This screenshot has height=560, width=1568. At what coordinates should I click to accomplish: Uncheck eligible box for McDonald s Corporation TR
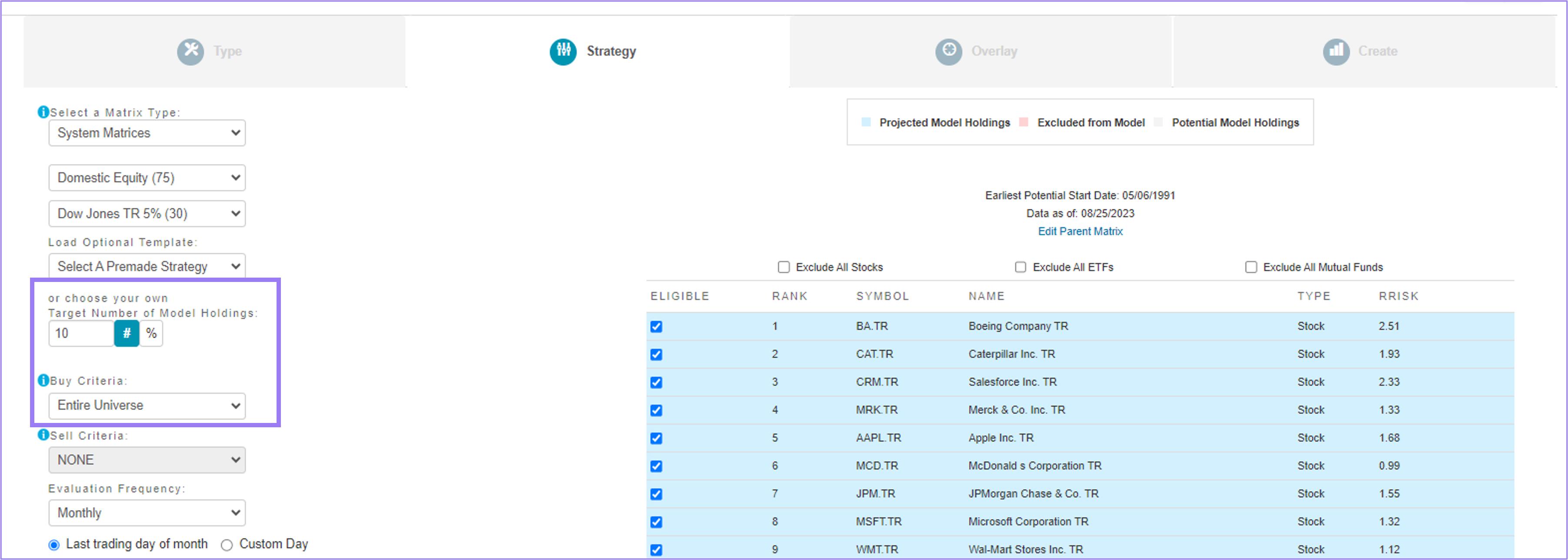point(656,467)
